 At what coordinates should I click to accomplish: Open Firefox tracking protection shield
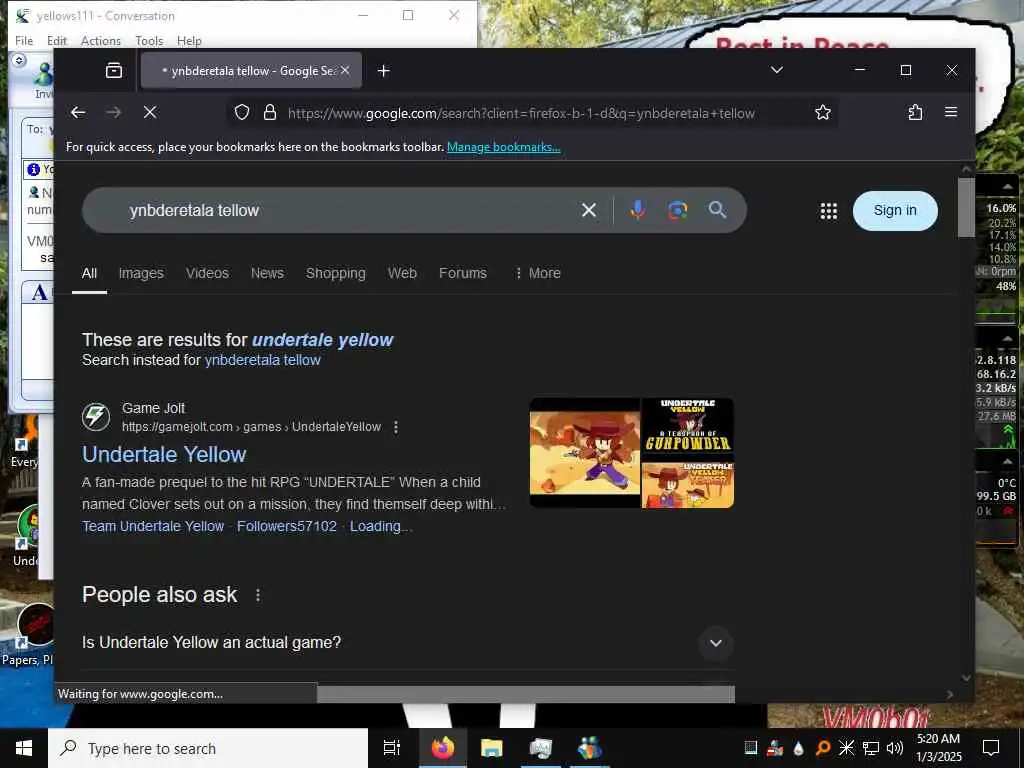point(242,112)
